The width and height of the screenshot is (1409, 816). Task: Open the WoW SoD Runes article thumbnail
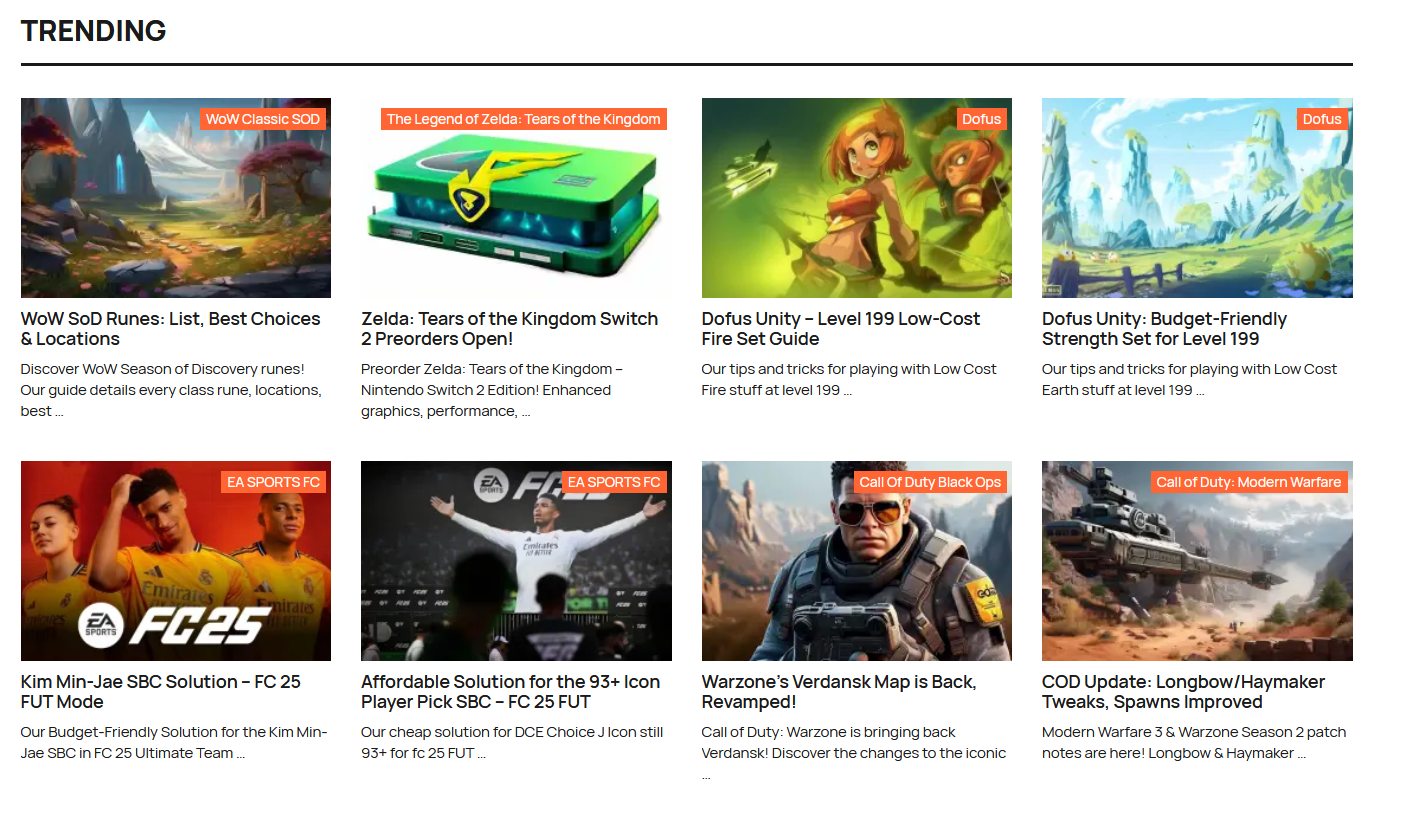tap(176, 198)
